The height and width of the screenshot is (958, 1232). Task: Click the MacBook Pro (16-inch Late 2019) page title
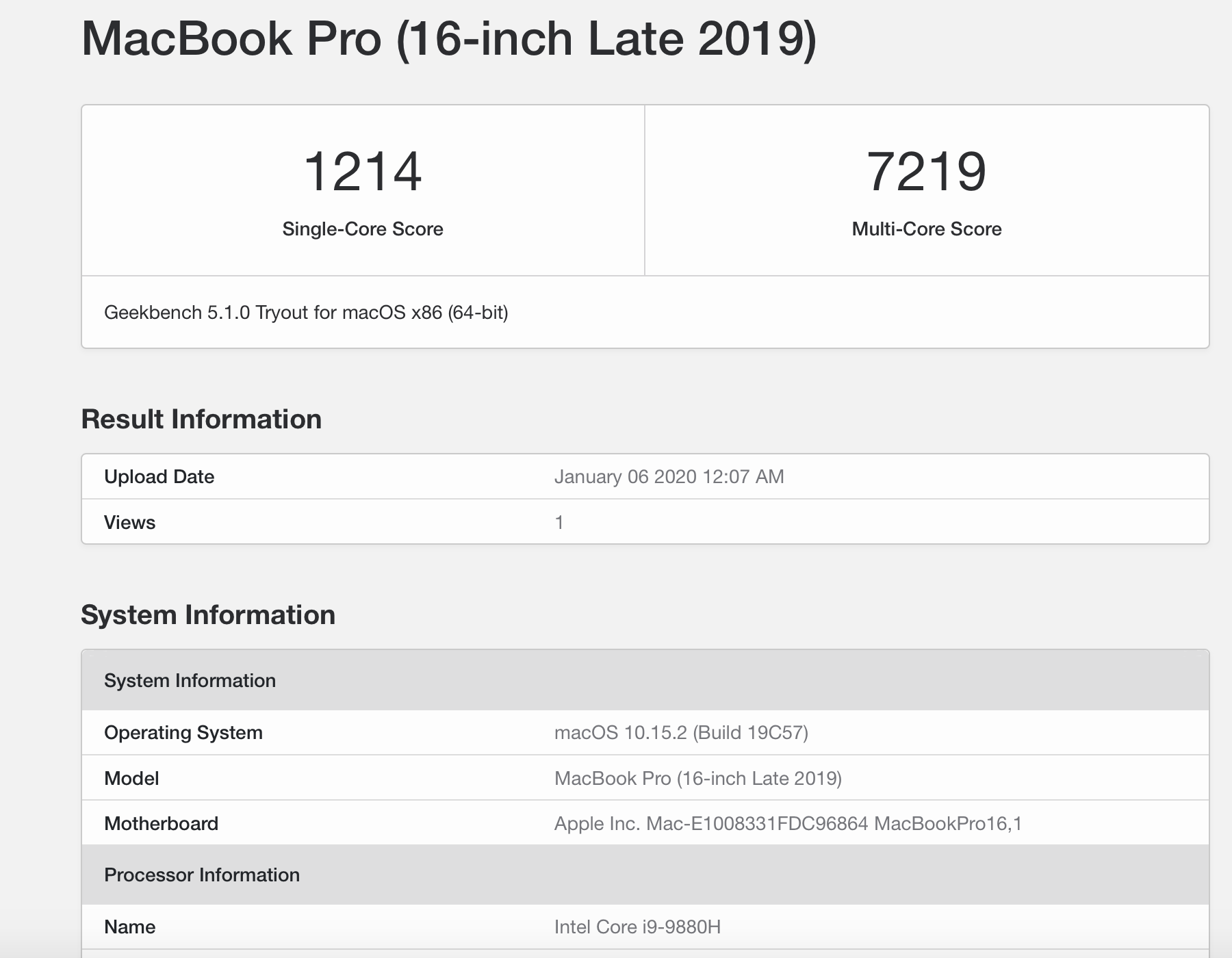[448, 39]
